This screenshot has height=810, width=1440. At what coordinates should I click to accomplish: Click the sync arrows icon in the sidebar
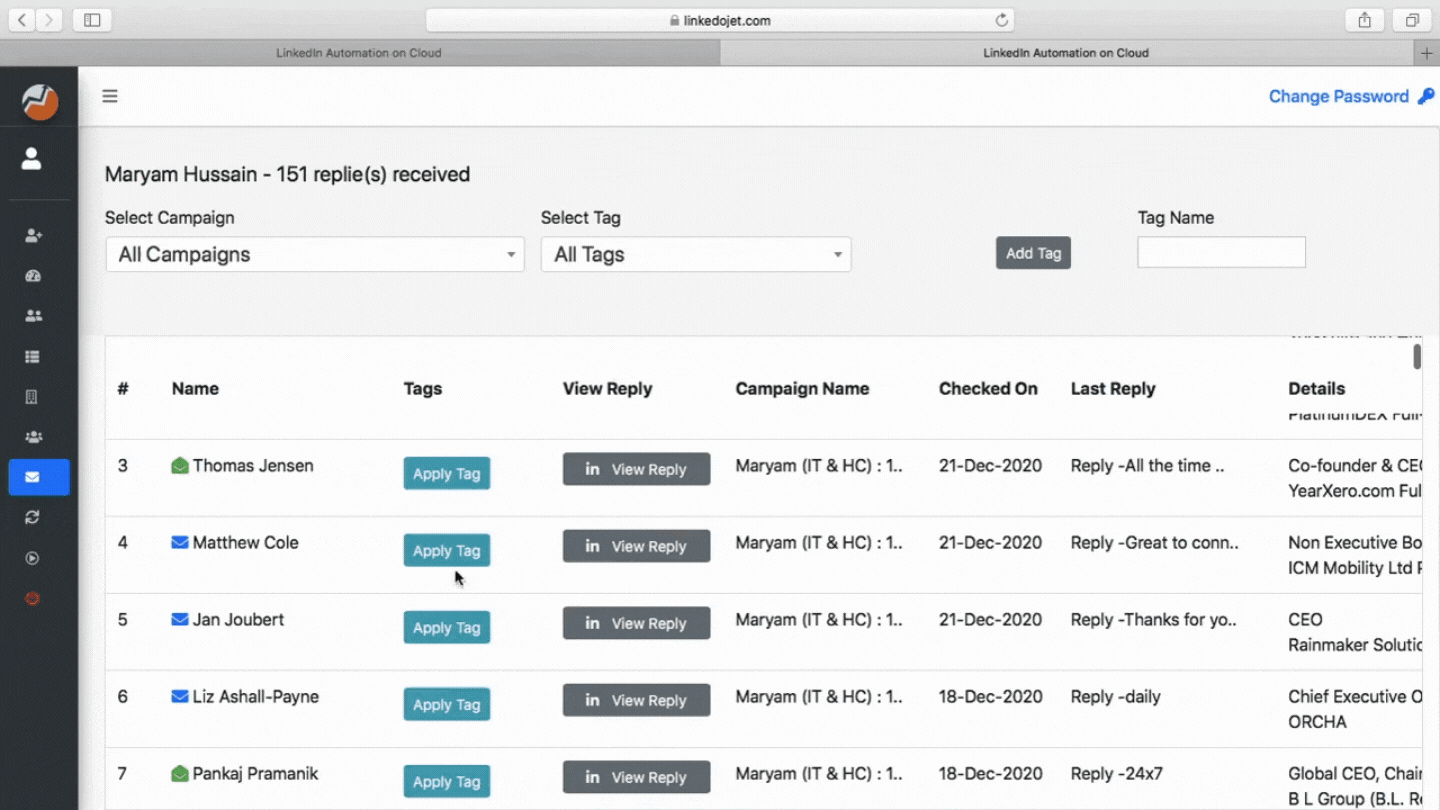[x=33, y=517]
